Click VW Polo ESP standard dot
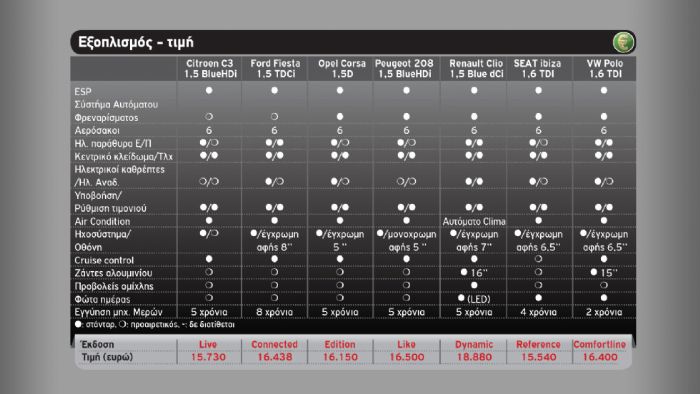This screenshot has height=394, width=700. point(604,90)
